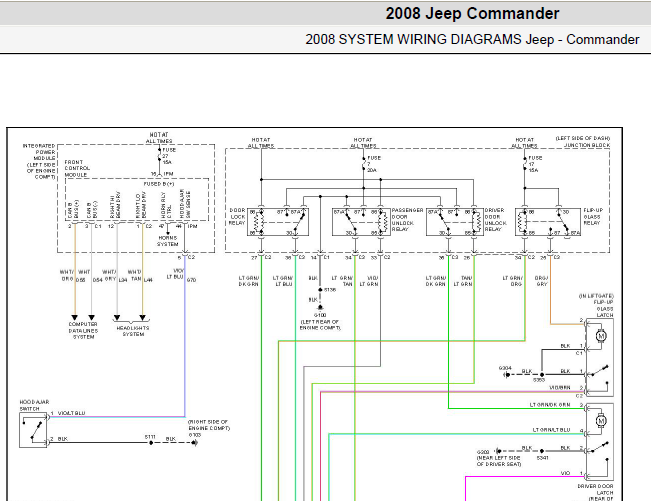Select the 'VIO/LT GRN' wire label
The image size is (651, 501).
point(369,281)
